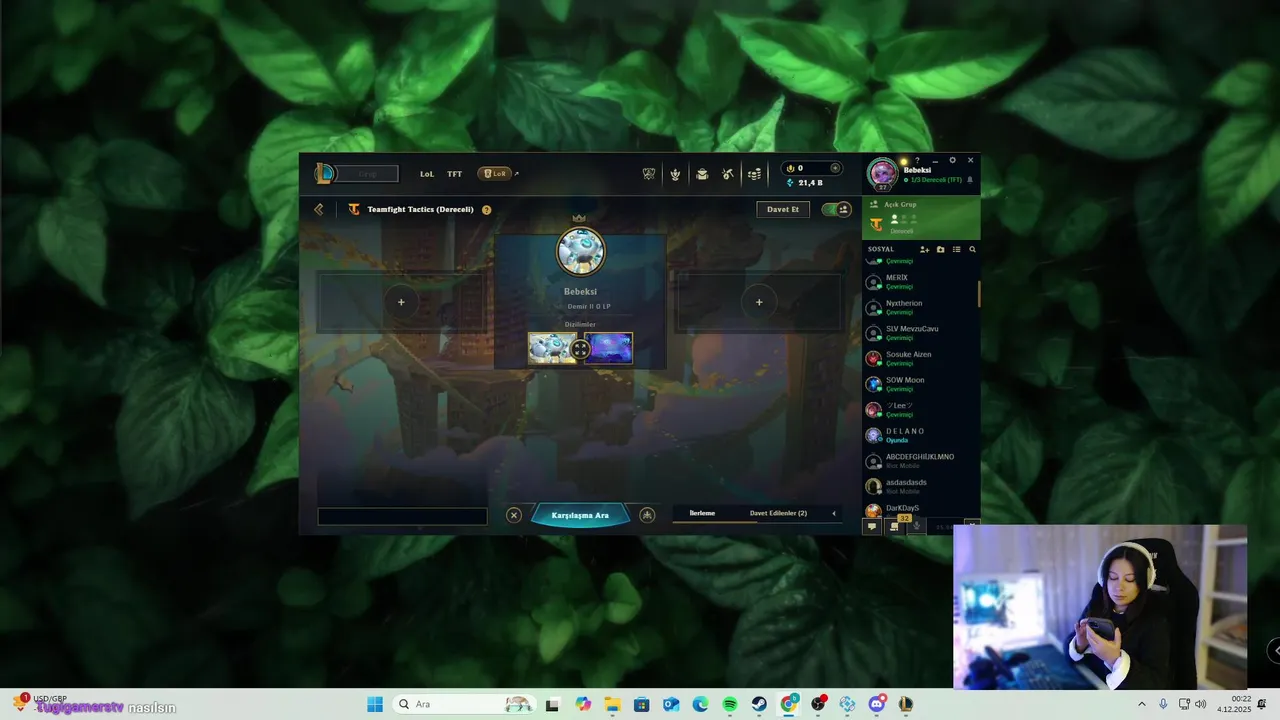Viewport: 1280px width, 720px height.
Task: Click the notification bell near Bebeksi
Action: click(x=969, y=180)
